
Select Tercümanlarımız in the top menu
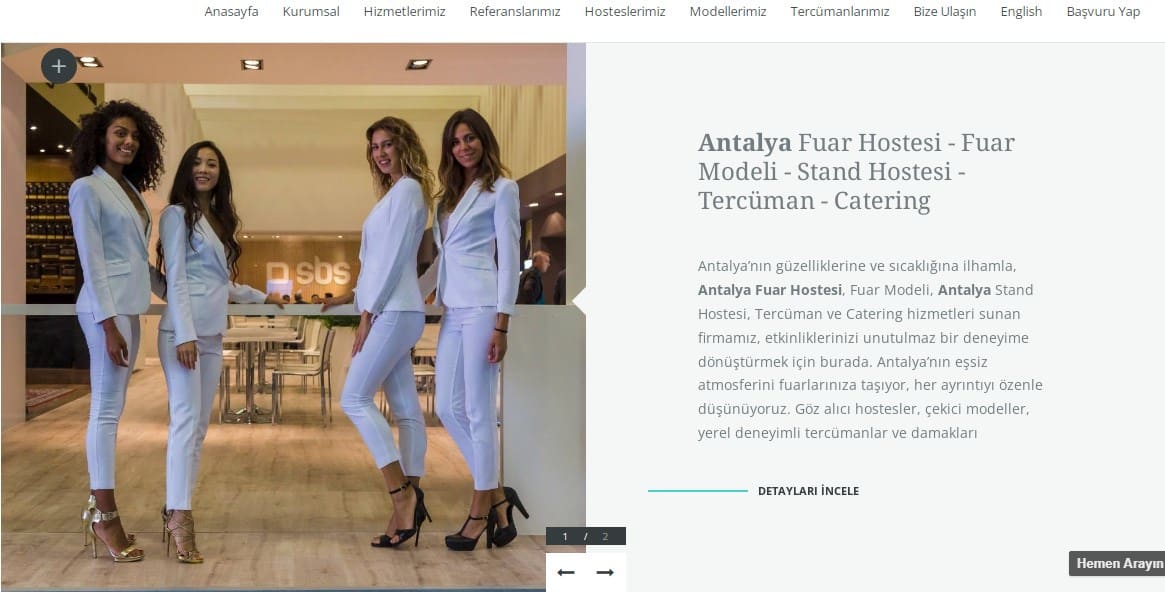coord(840,11)
